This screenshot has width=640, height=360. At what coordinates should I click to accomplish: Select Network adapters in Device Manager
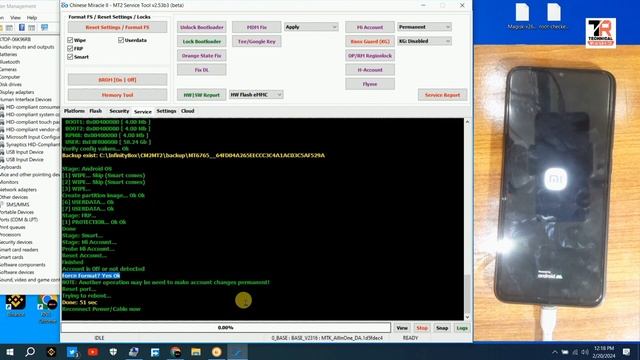(x=18, y=190)
